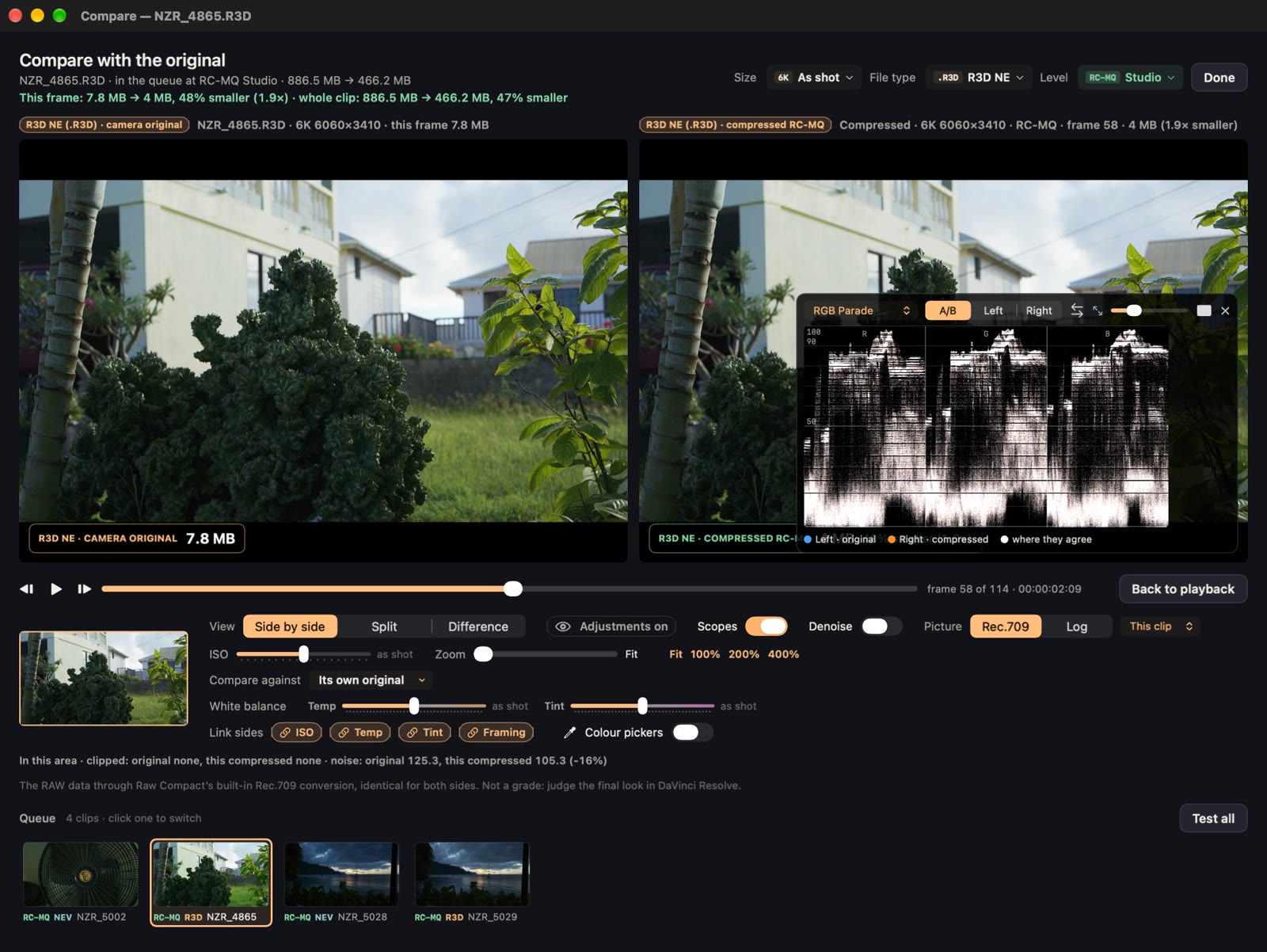
Task: Open the This clip dropdown
Action: pos(1160,626)
